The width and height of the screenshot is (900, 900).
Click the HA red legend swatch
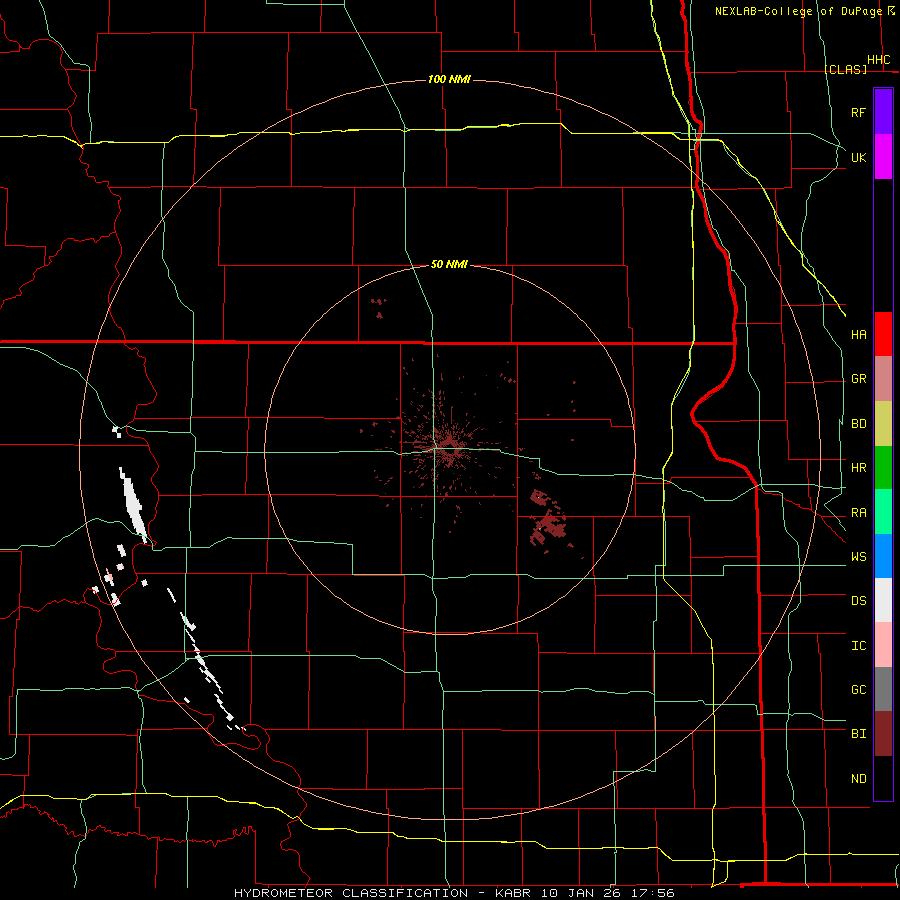click(883, 334)
